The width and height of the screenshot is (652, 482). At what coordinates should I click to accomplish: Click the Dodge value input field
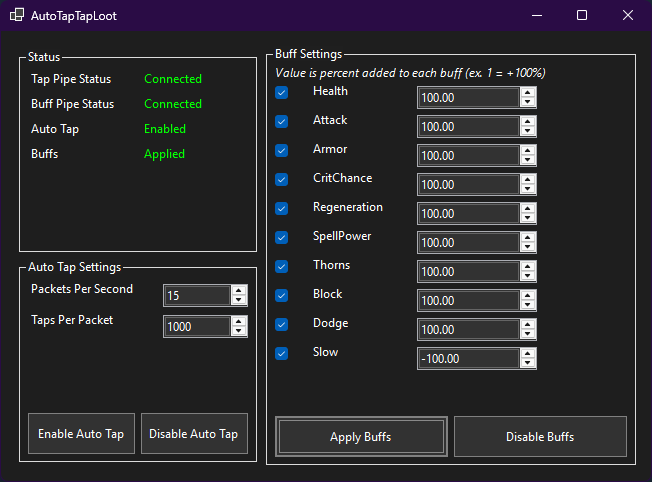click(469, 330)
